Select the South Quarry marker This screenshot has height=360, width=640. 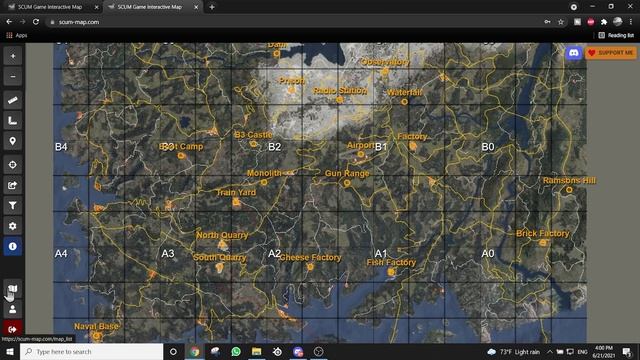tap(220, 267)
